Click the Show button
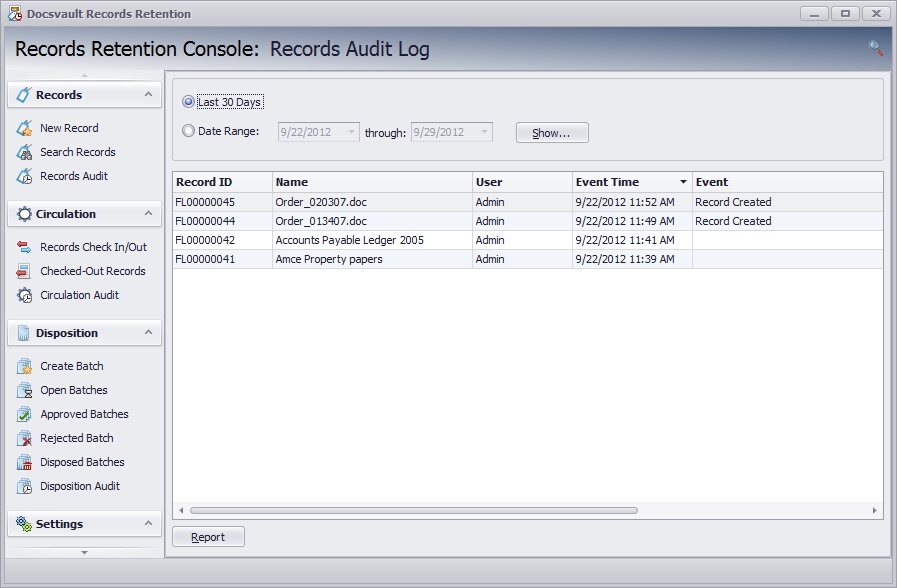This screenshot has height=588, width=897. (551, 131)
